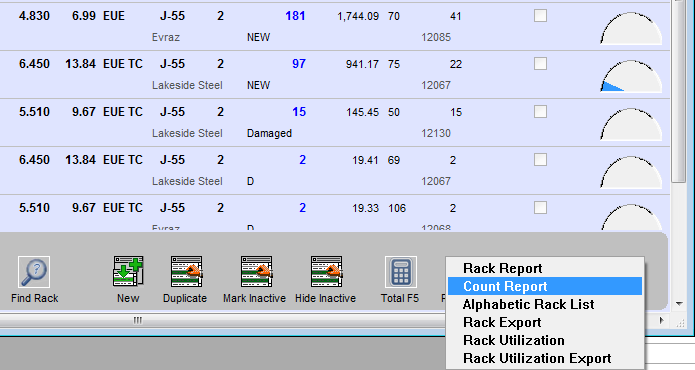Click the blue quantity 2 in the 19.41 row
The height and width of the screenshot is (370, 695).
[x=302, y=160]
